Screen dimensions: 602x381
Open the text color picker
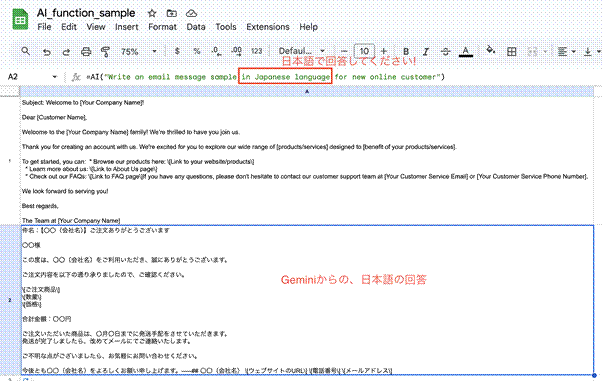[466, 51]
